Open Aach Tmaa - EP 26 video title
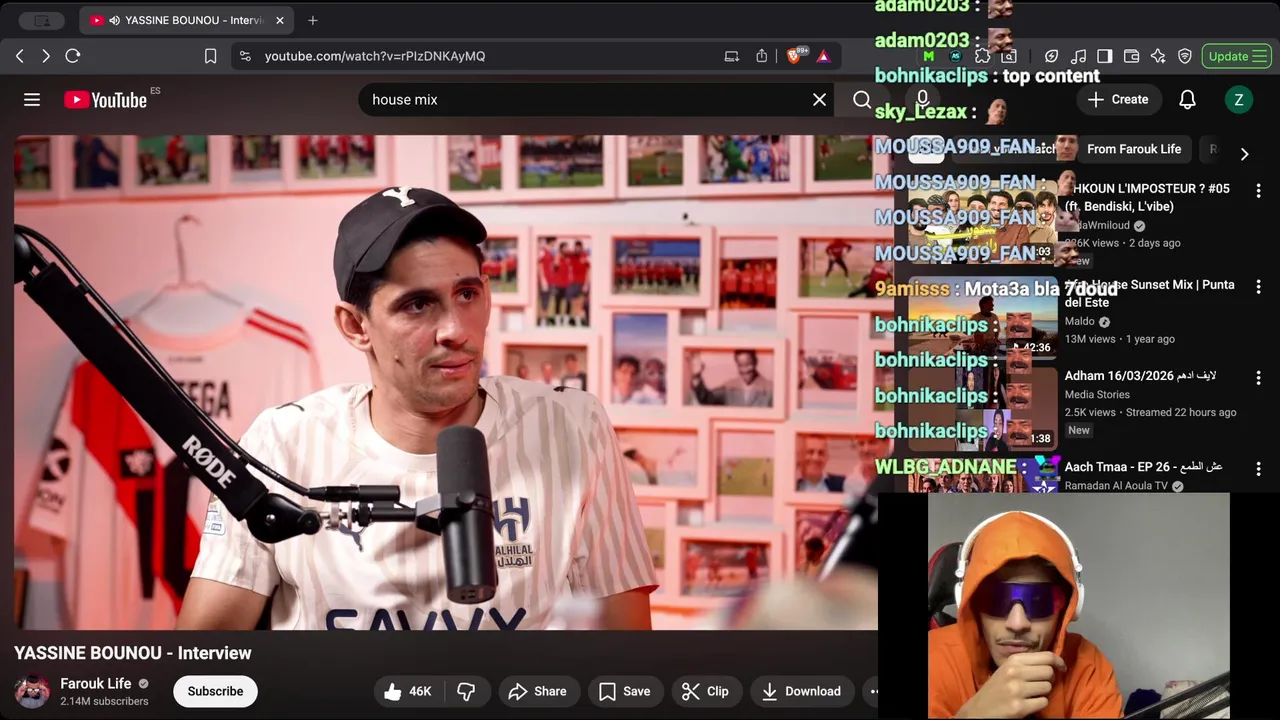Image resolution: width=1280 pixels, height=720 pixels. [1143, 467]
